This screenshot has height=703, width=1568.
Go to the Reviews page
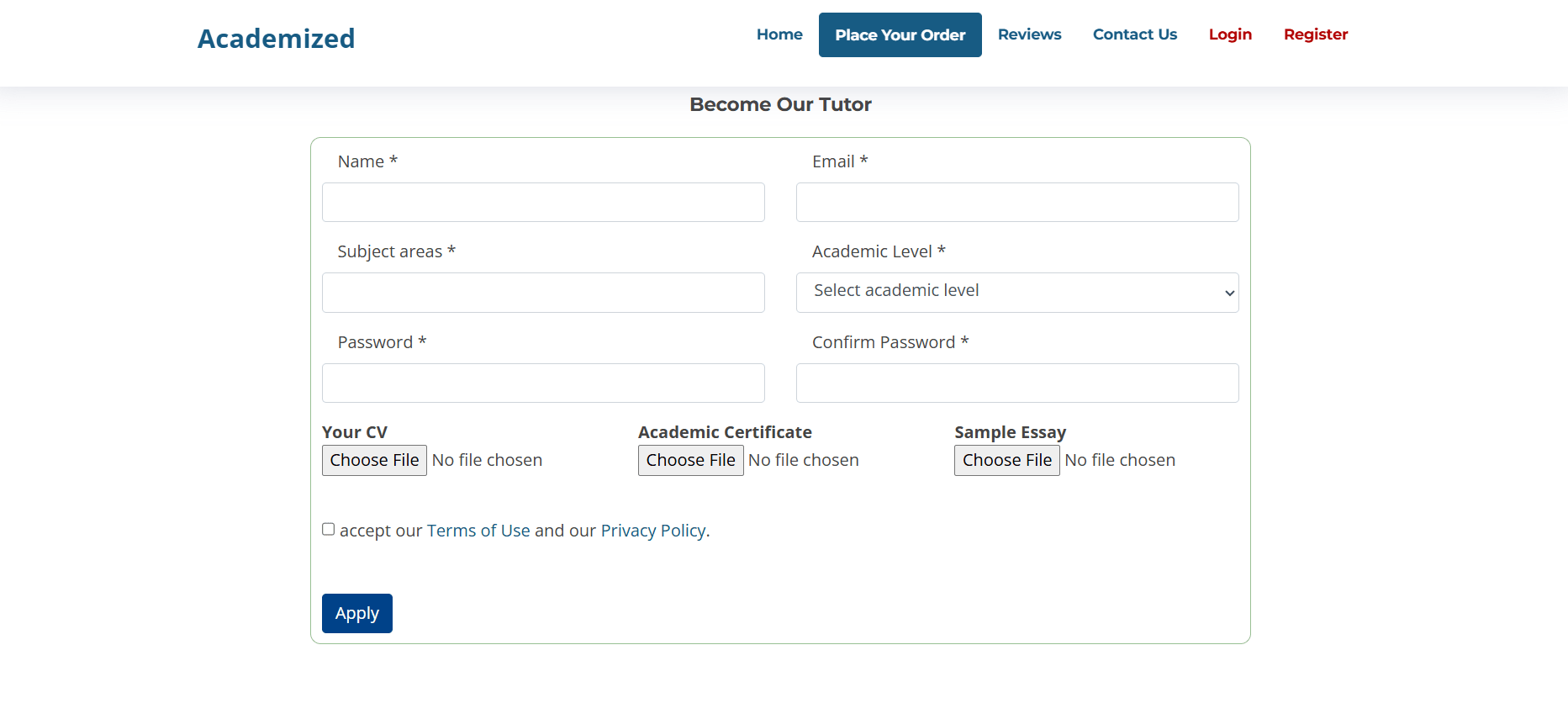click(x=1029, y=34)
